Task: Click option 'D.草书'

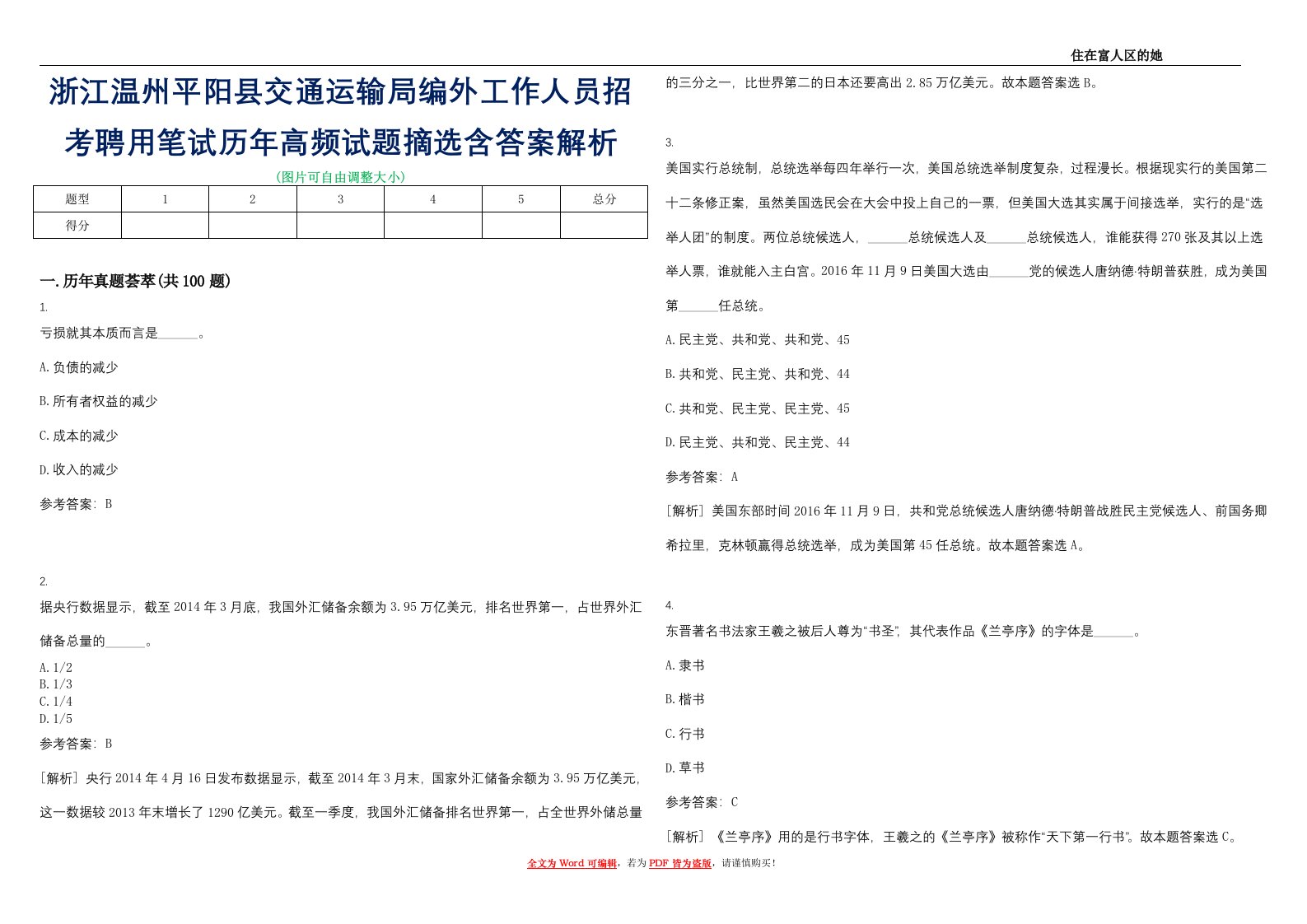Action: coord(685,768)
